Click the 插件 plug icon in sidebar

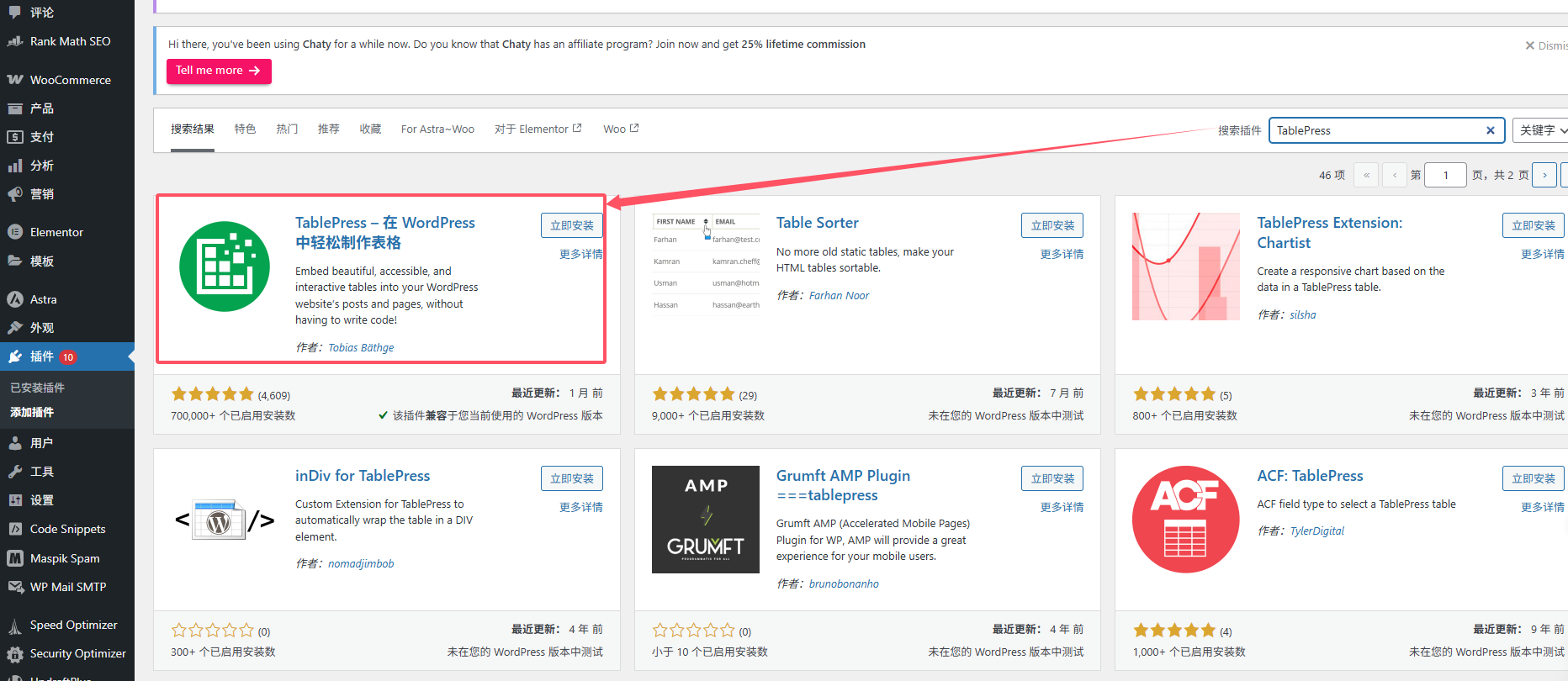pyautogui.click(x=15, y=356)
